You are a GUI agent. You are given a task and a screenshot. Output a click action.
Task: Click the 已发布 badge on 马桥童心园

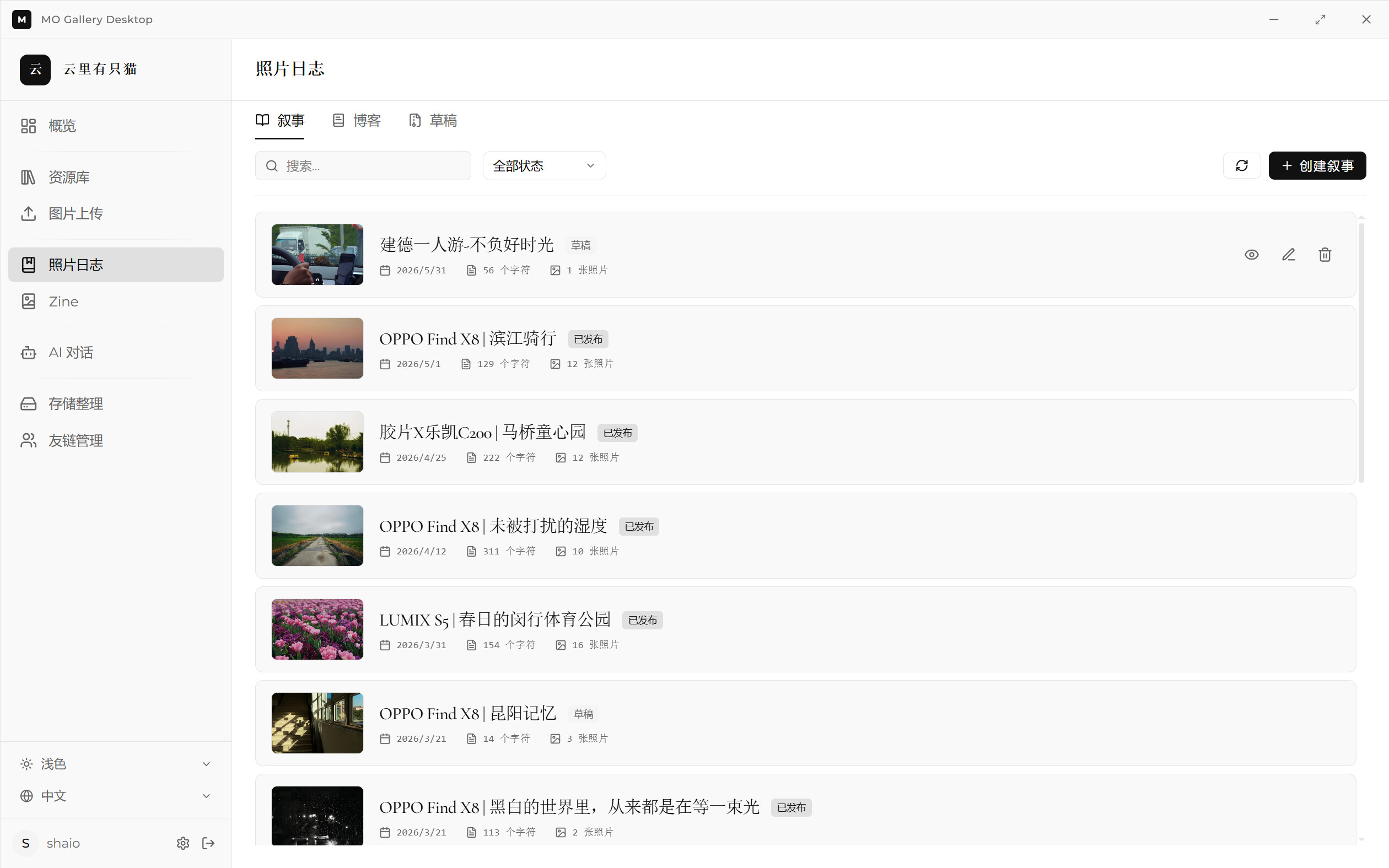[x=617, y=432]
